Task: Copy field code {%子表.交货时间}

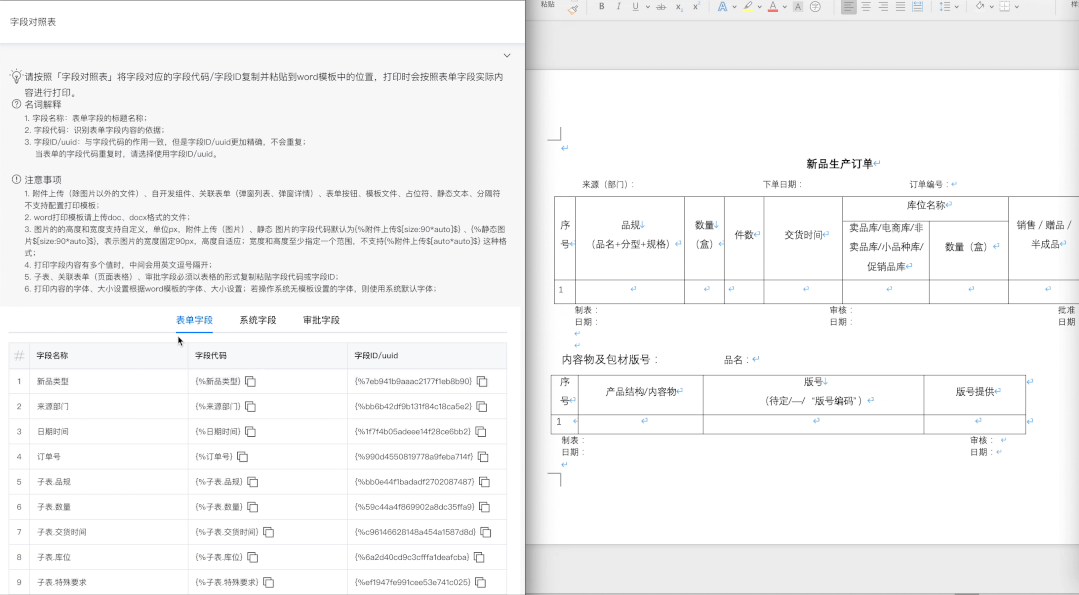Action: click(x=268, y=532)
